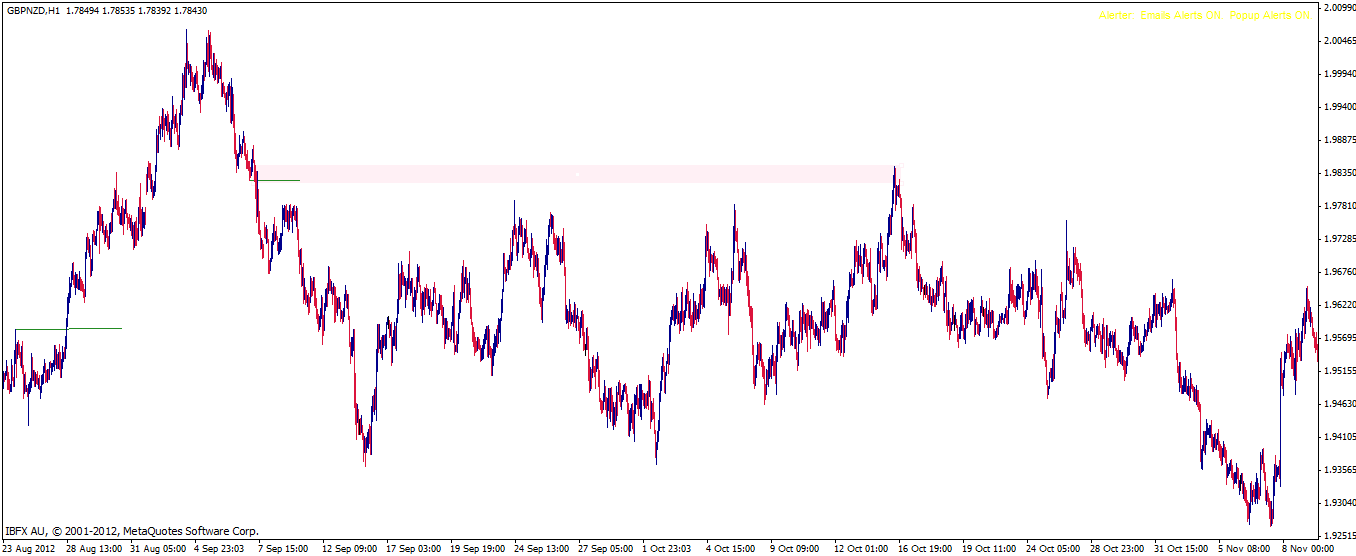The height and width of the screenshot is (556, 1356).
Task: Click the 31 Oct 15:00 time label
Action: tap(1181, 549)
